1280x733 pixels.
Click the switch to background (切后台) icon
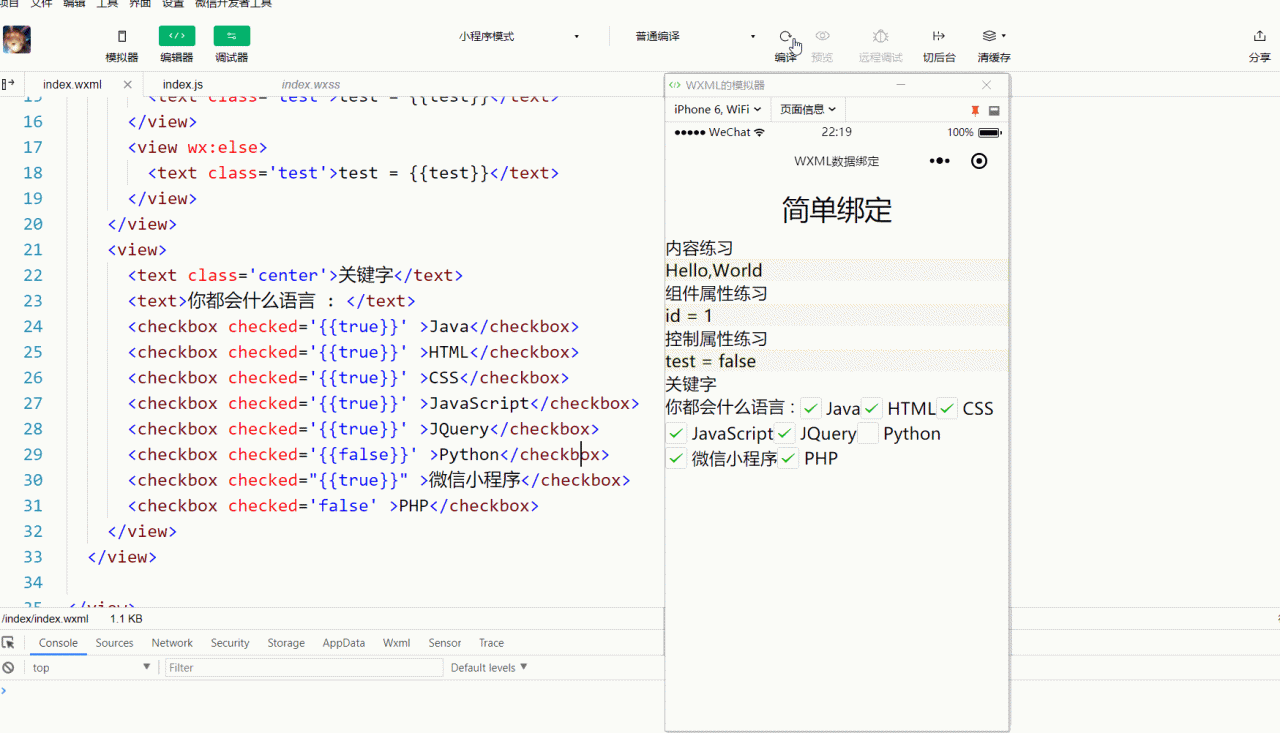(938, 36)
